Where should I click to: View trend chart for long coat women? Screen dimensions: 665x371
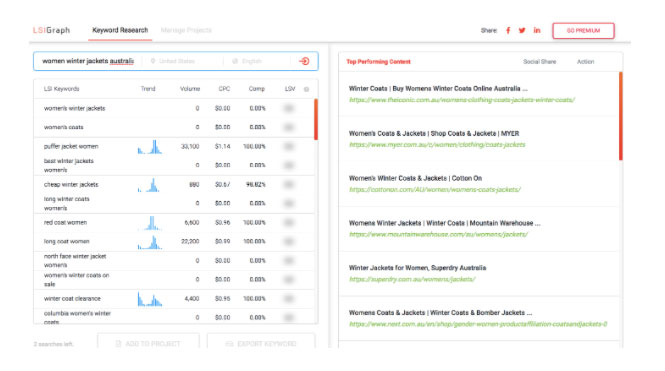click(x=150, y=242)
